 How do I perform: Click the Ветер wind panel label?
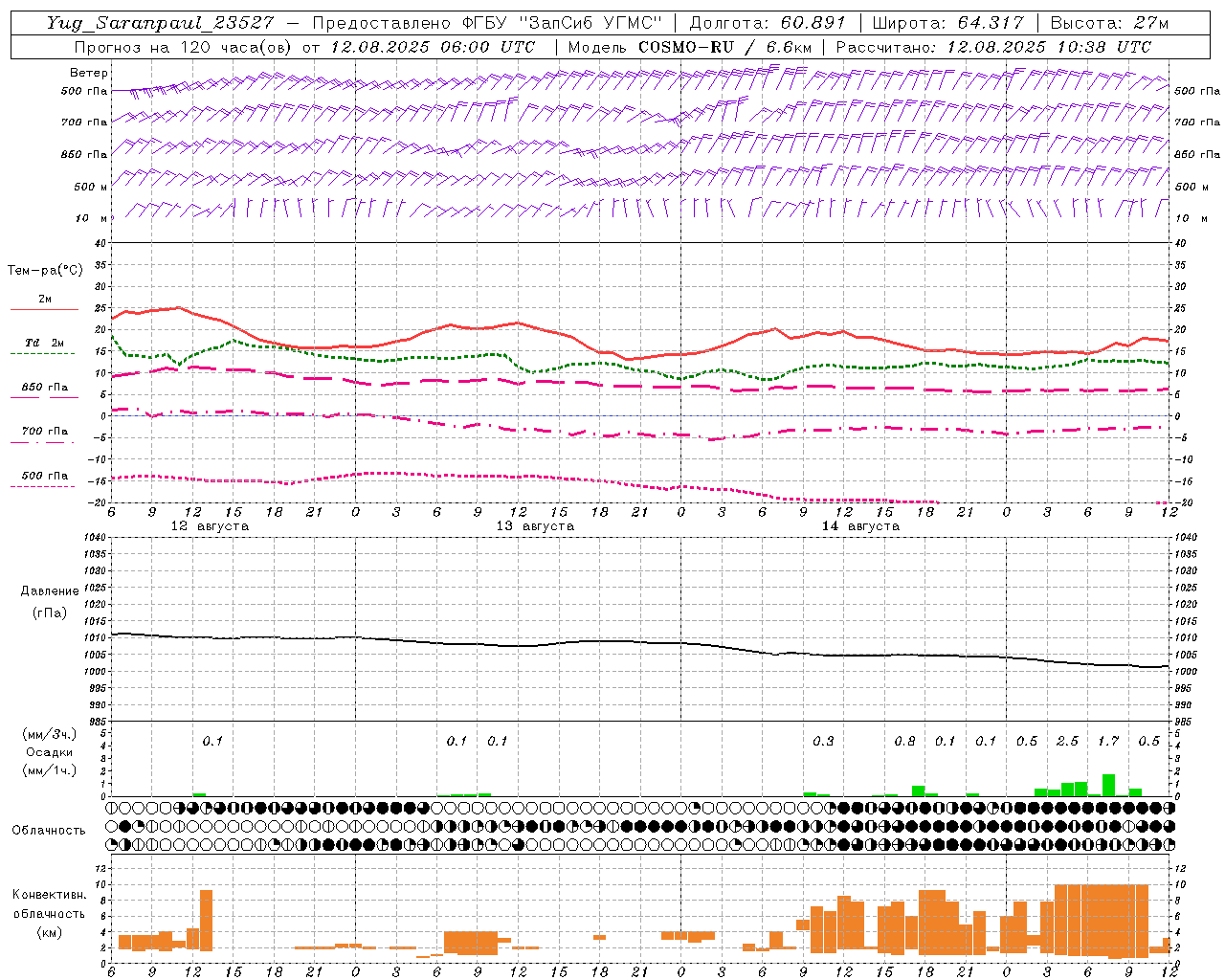[89, 73]
